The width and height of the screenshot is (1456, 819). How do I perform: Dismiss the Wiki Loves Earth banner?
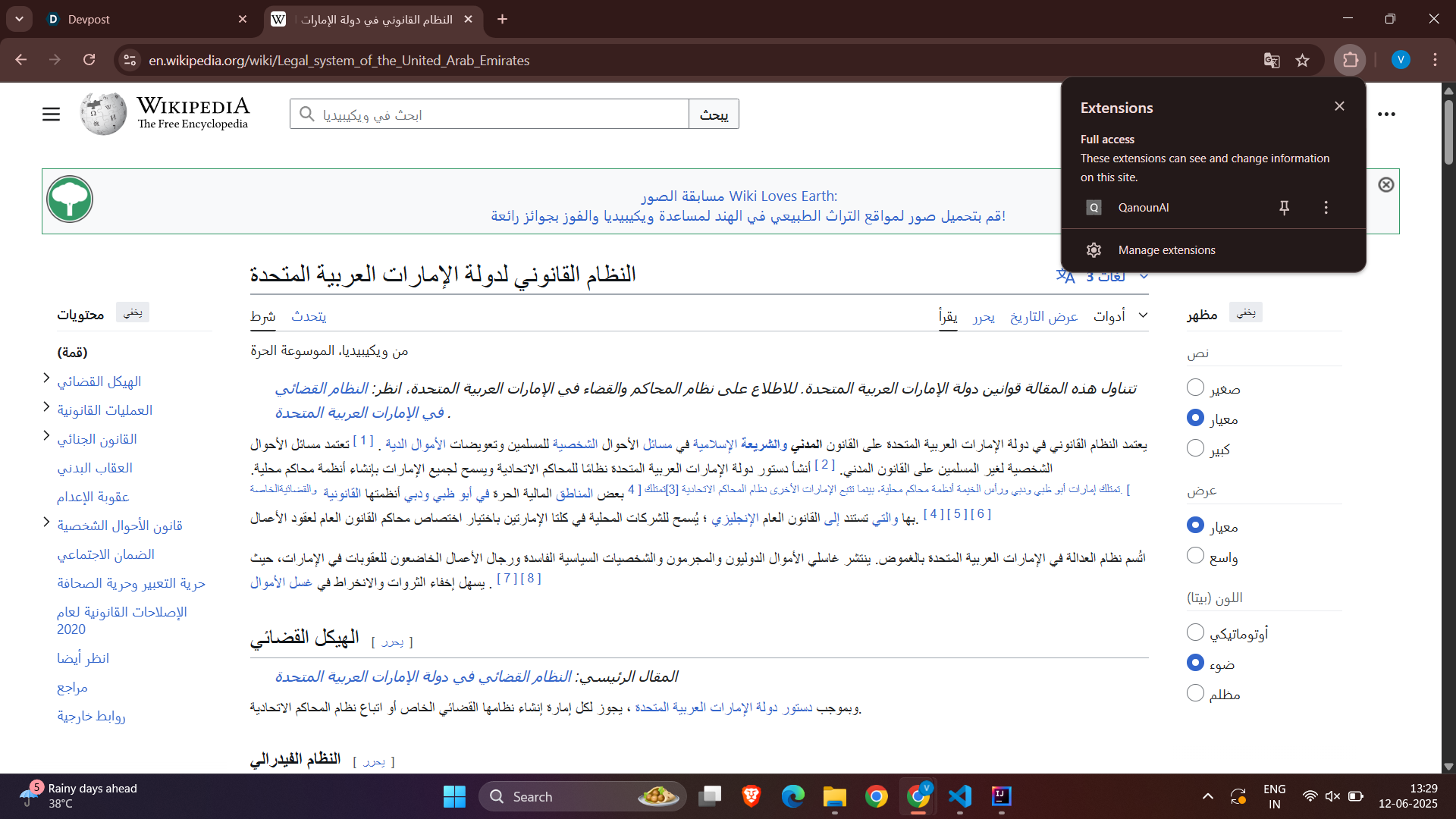point(1385,184)
